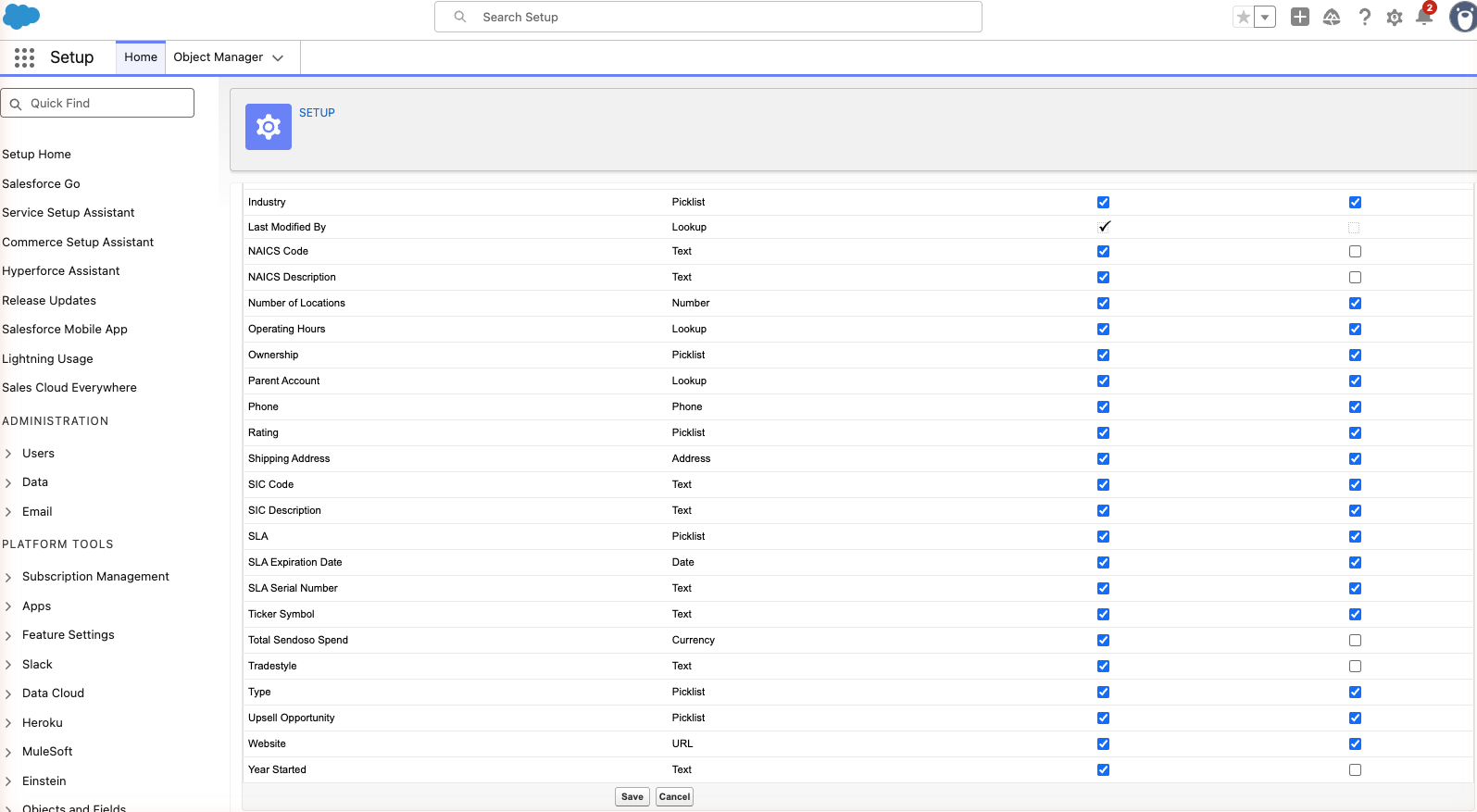Open the Help question mark icon
The height and width of the screenshot is (812, 1477).
(1364, 17)
